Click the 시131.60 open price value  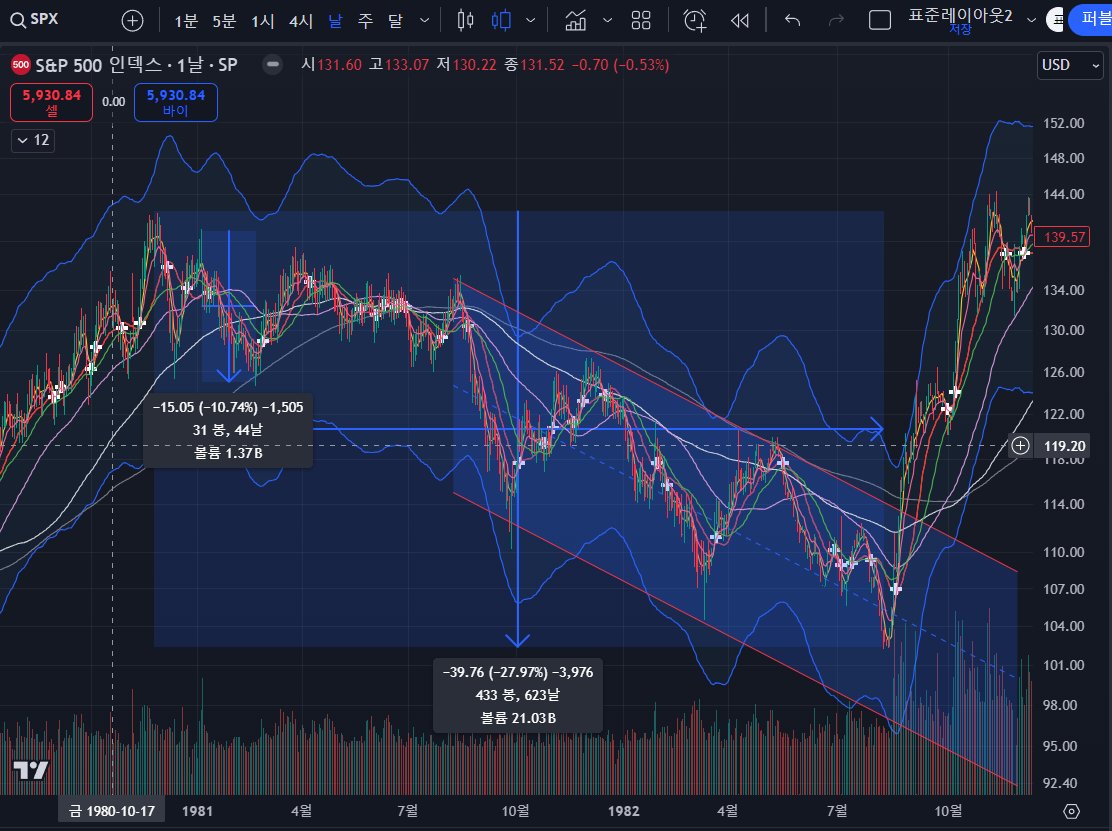pos(331,65)
